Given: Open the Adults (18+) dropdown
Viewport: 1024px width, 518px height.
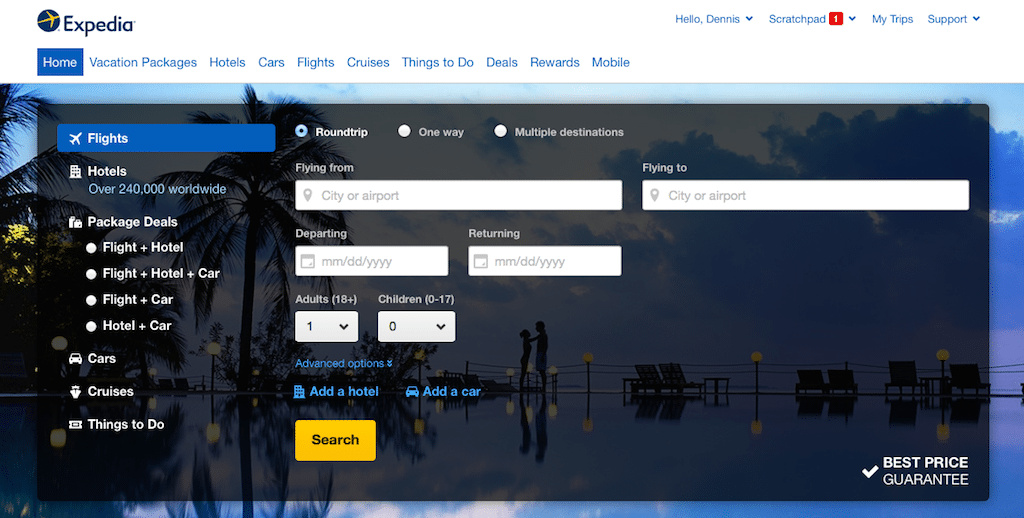Looking at the screenshot, I should pos(327,326).
